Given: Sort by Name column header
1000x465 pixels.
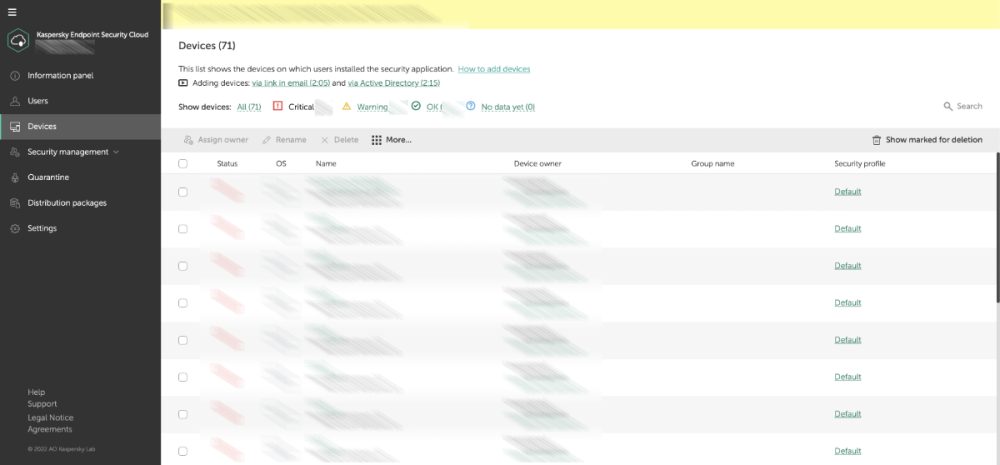Looking at the screenshot, I should click(x=326, y=163).
